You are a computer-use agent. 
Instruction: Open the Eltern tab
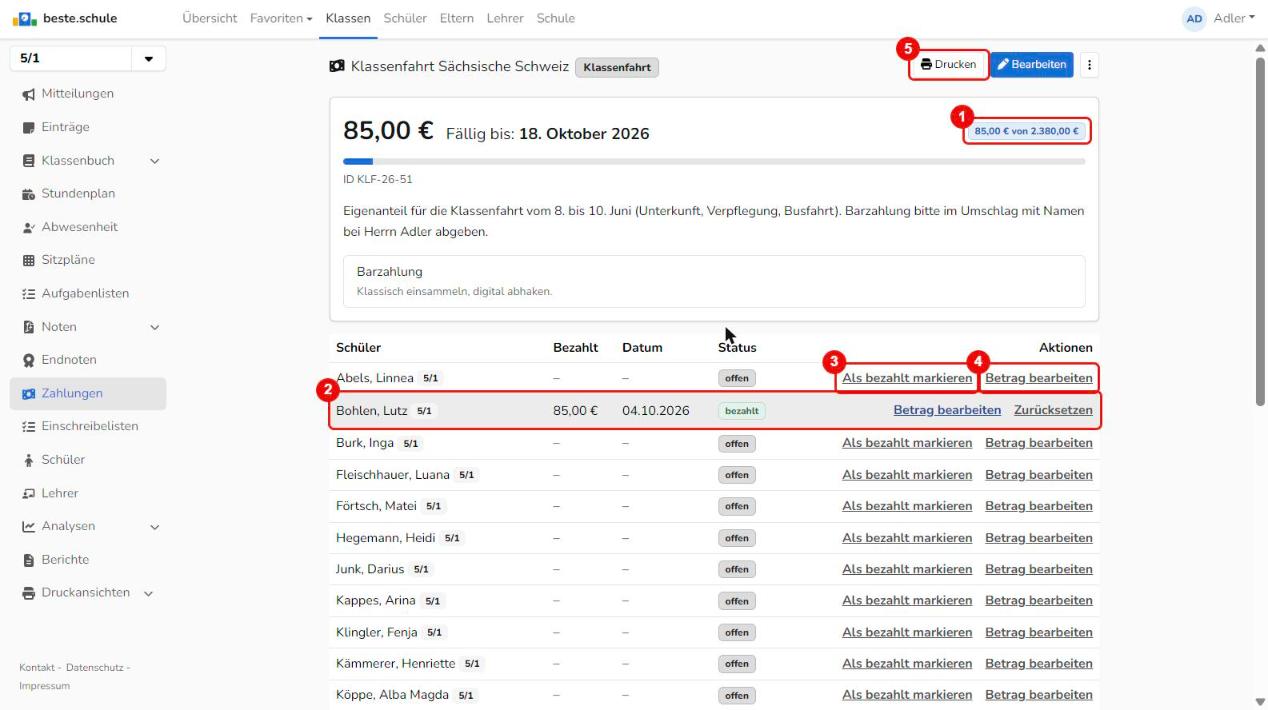(457, 18)
